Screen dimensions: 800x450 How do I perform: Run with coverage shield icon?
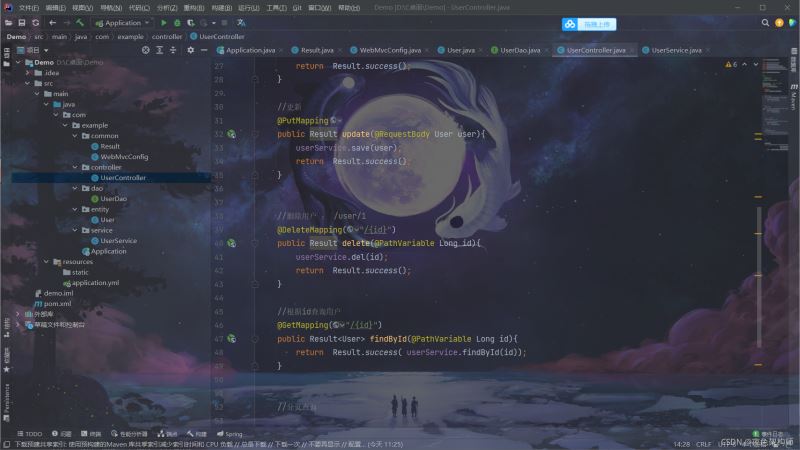coord(190,23)
